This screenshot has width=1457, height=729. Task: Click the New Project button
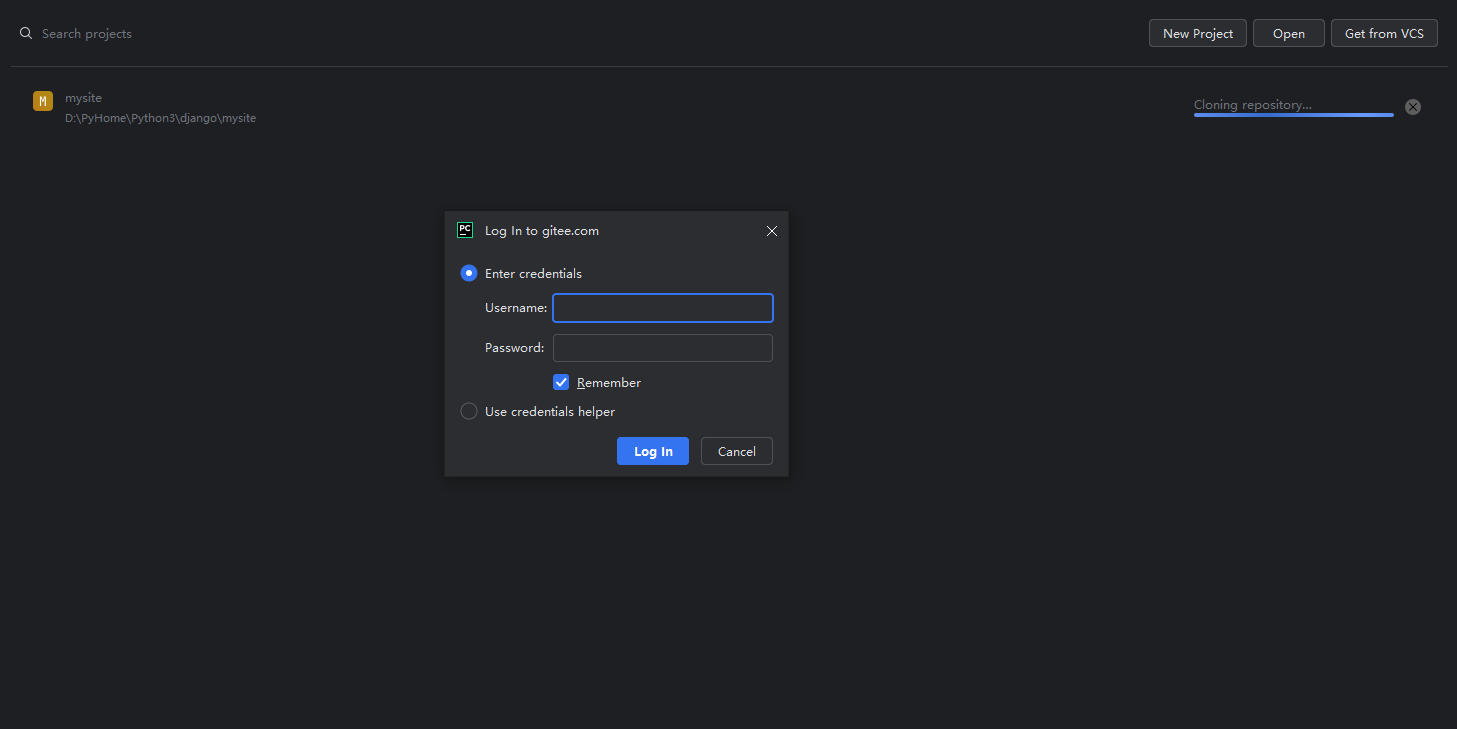click(x=1198, y=33)
